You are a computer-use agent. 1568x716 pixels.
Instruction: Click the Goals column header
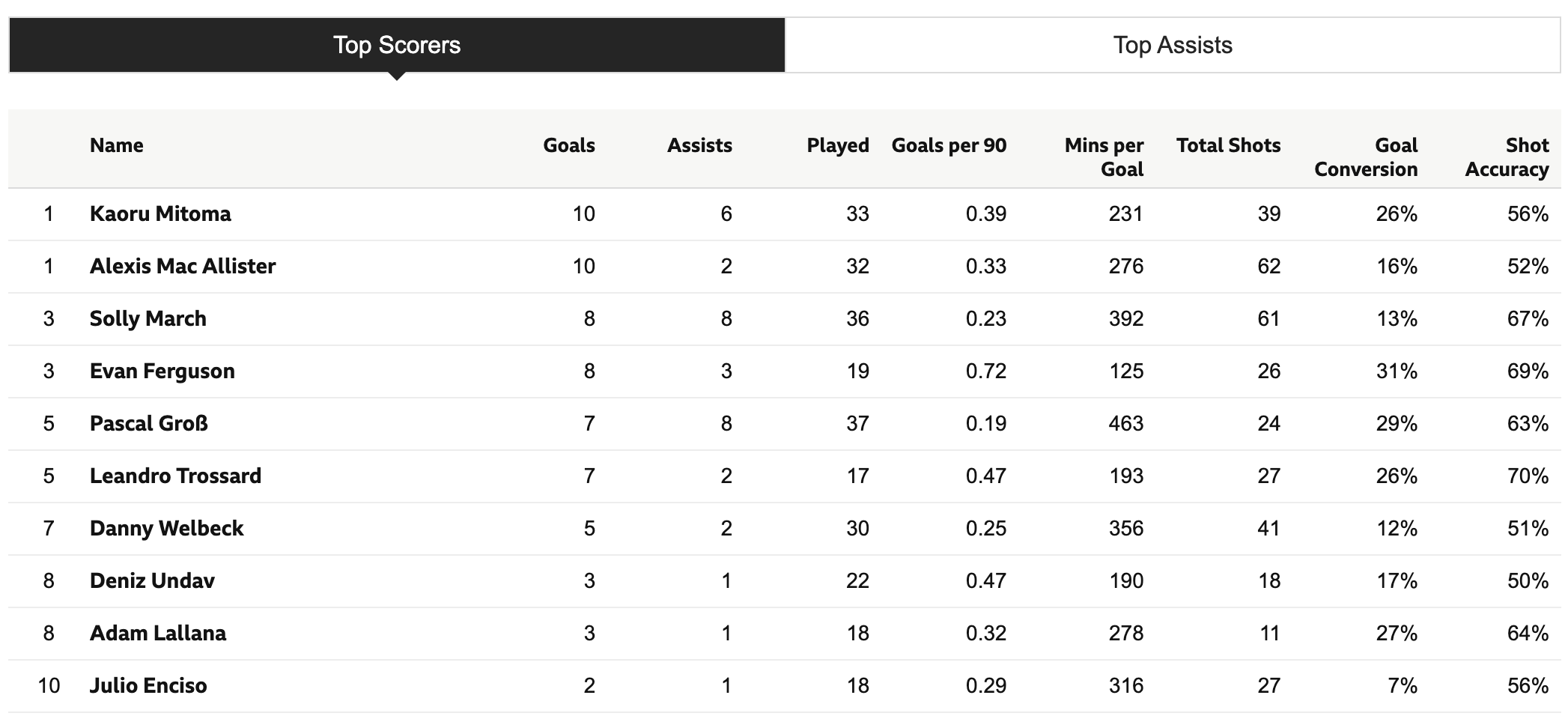tap(569, 145)
